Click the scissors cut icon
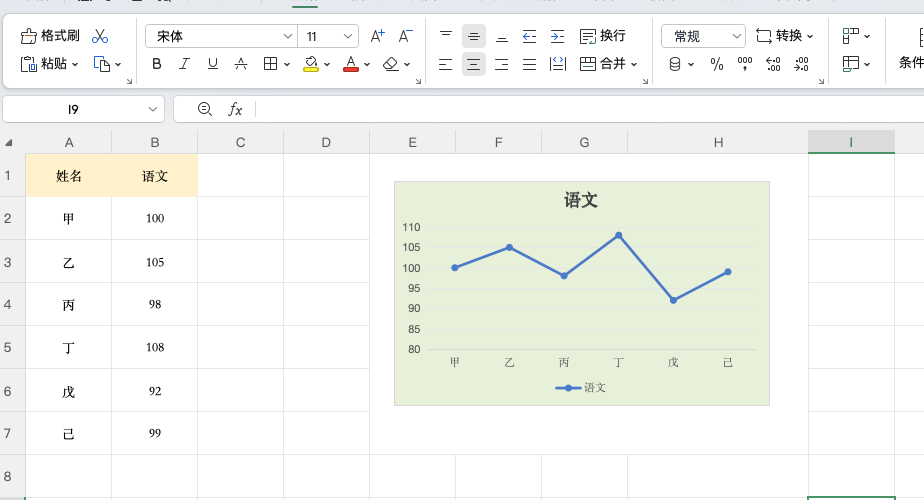 (100, 36)
